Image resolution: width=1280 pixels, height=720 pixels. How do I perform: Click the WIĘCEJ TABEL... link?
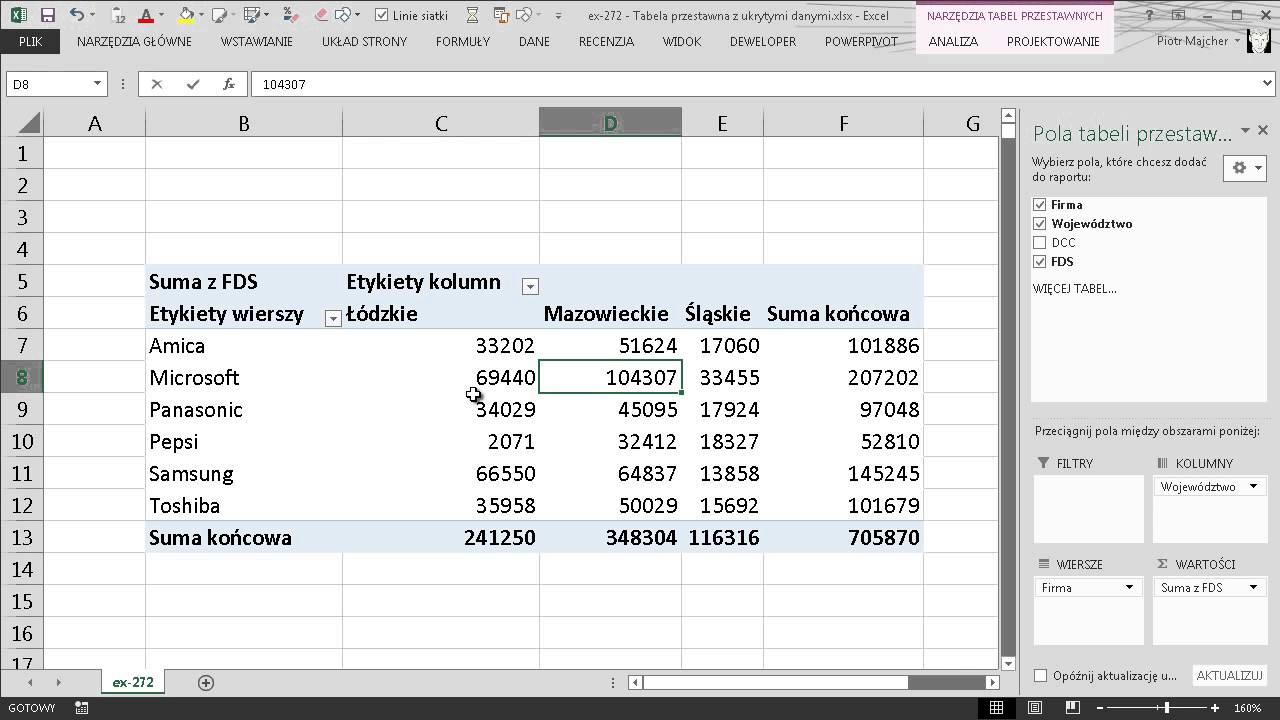coord(1075,289)
